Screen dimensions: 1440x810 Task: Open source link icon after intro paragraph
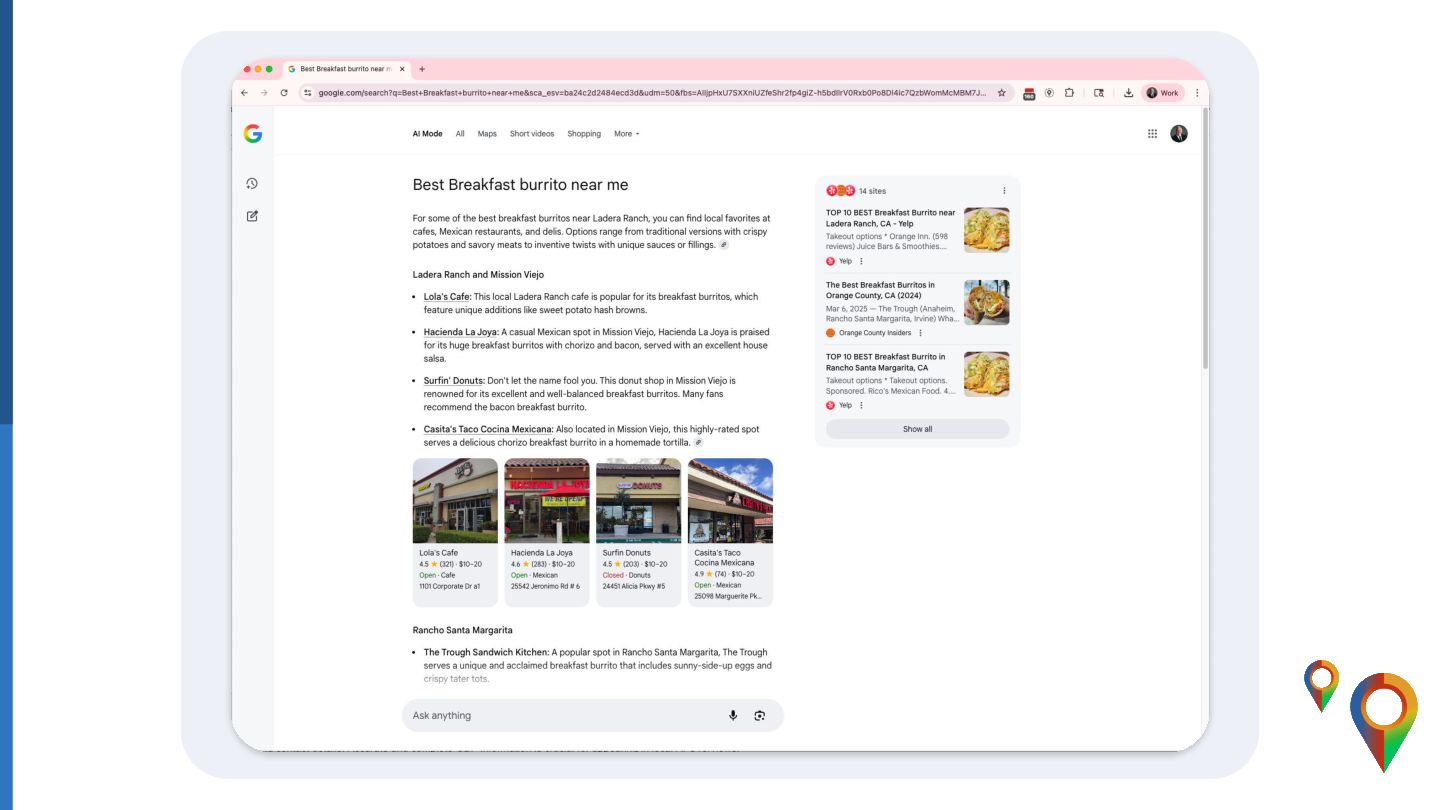(x=724, y=245)
